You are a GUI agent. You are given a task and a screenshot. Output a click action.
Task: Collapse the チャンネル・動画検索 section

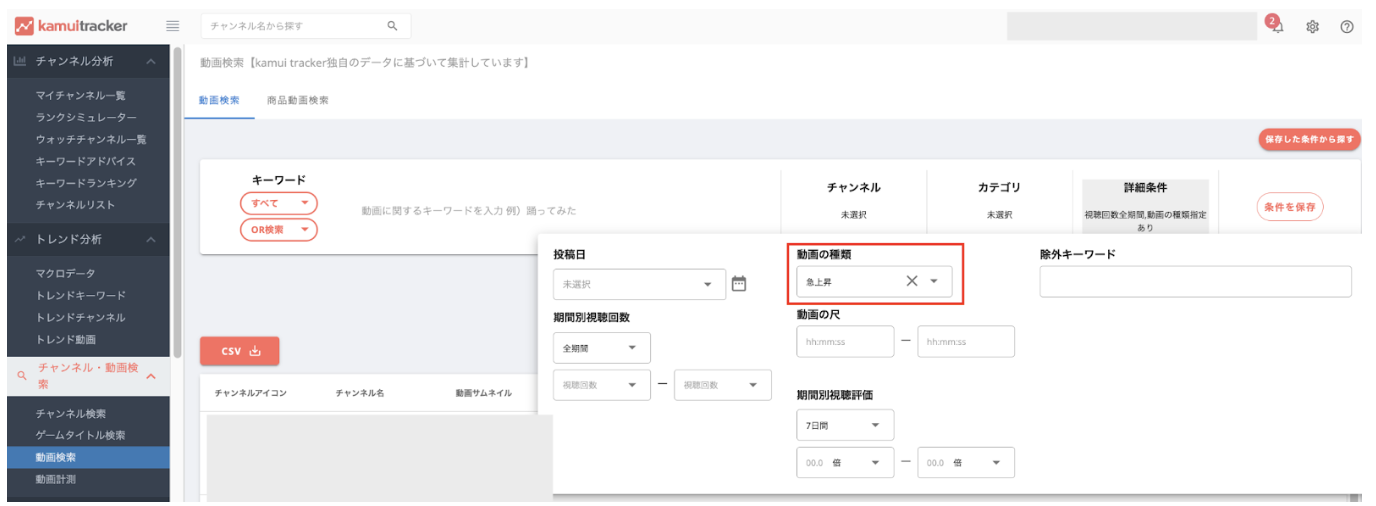pos(151,376)
